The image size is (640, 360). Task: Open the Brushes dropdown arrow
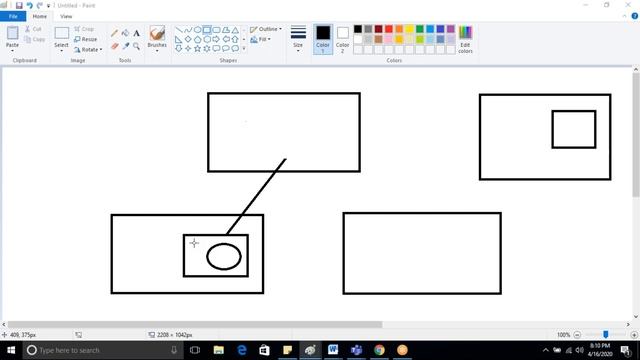[157, 51]
